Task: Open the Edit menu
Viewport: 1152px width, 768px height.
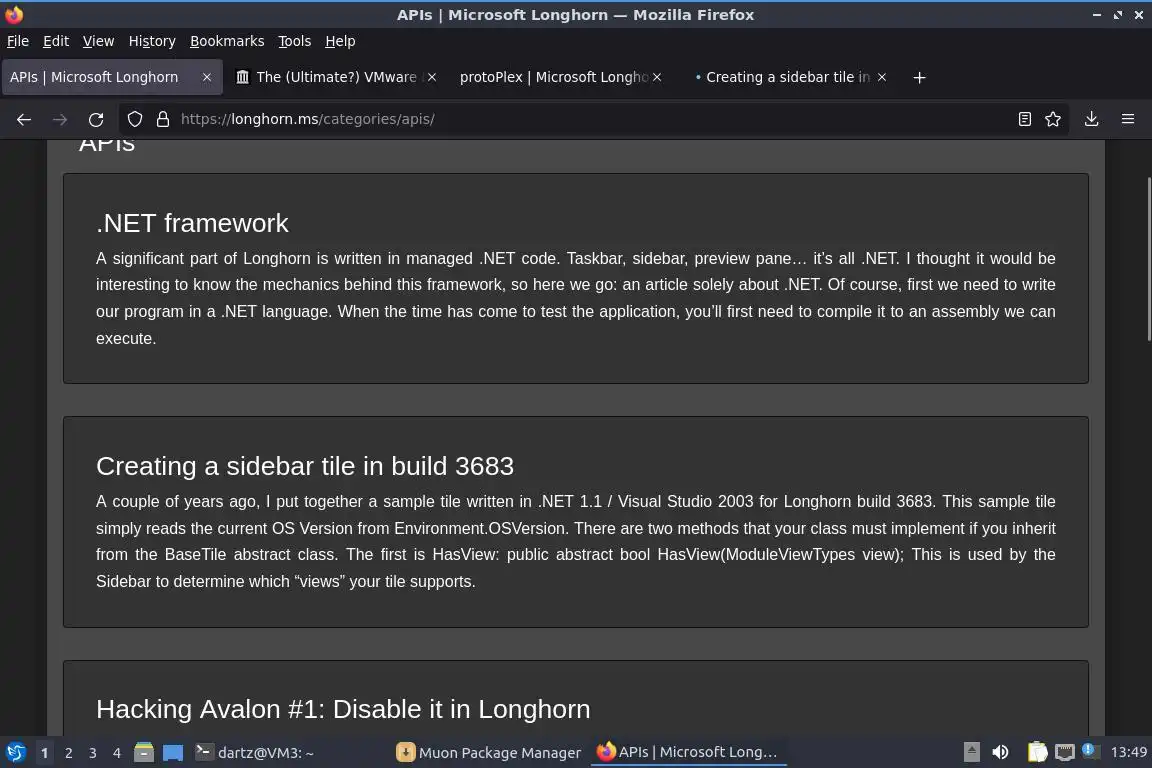Action: pyautogui.click(x=56, y=41)
